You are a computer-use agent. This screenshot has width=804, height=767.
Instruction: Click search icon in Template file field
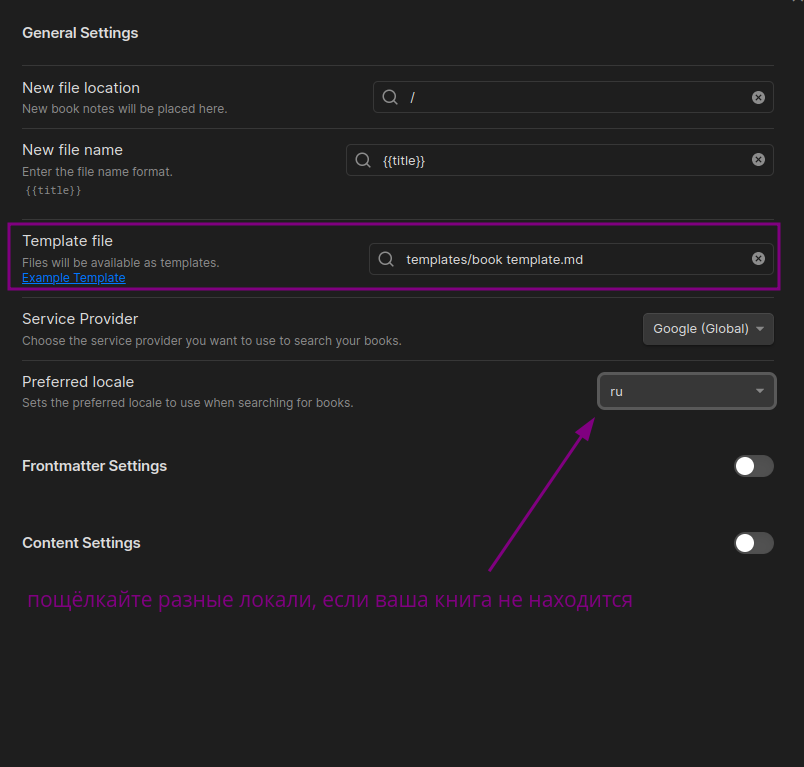pos(386,259)
